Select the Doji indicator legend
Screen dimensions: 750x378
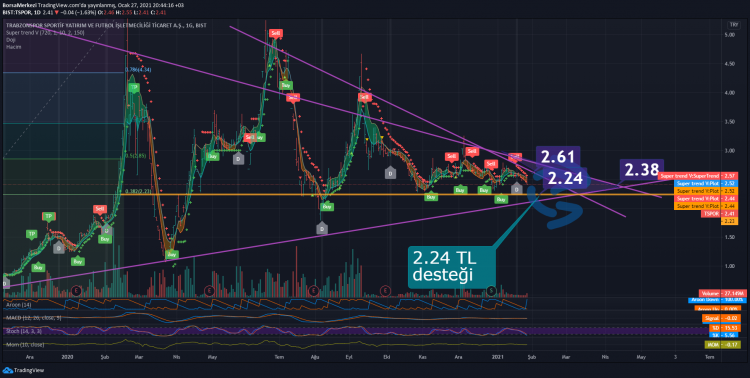[x=10, y=40]
